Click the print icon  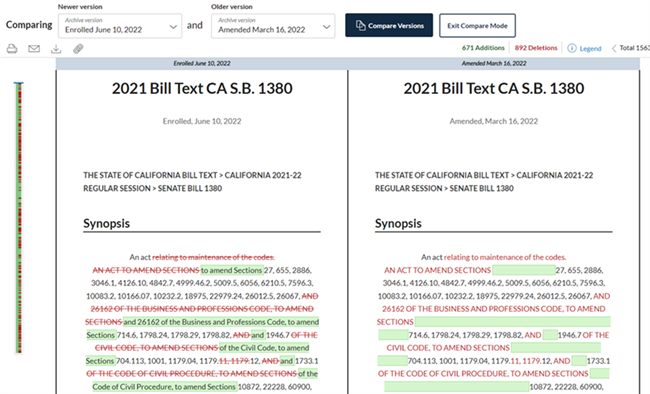point(12,49)
